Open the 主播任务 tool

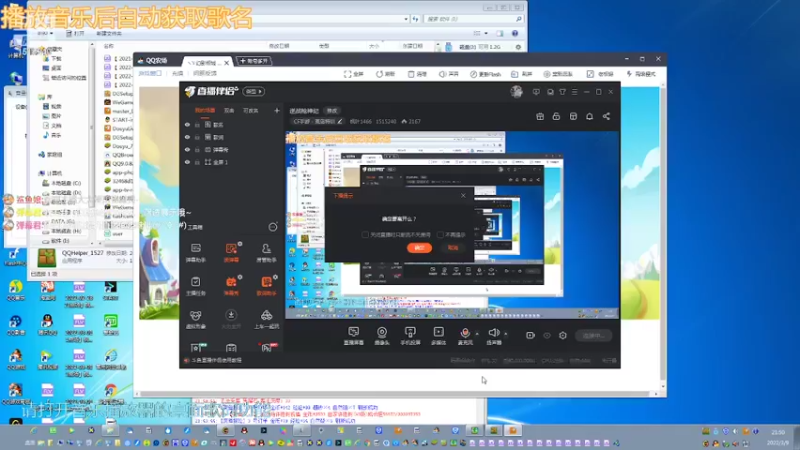(195, 286)
